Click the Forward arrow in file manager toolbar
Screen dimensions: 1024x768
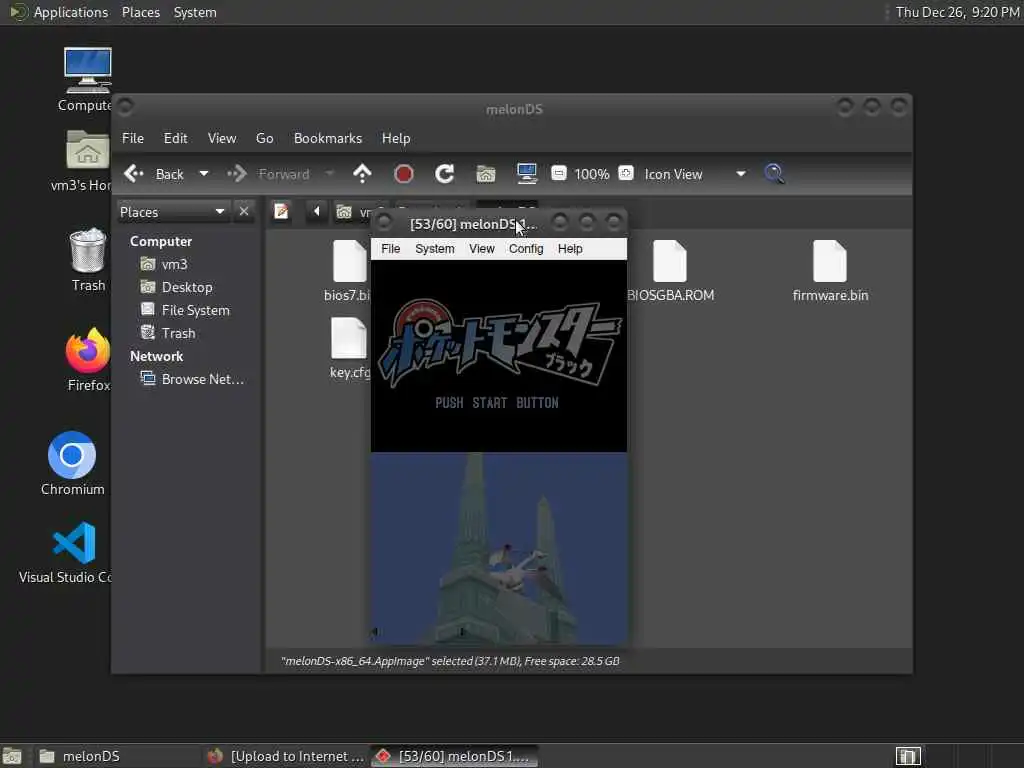237,174
